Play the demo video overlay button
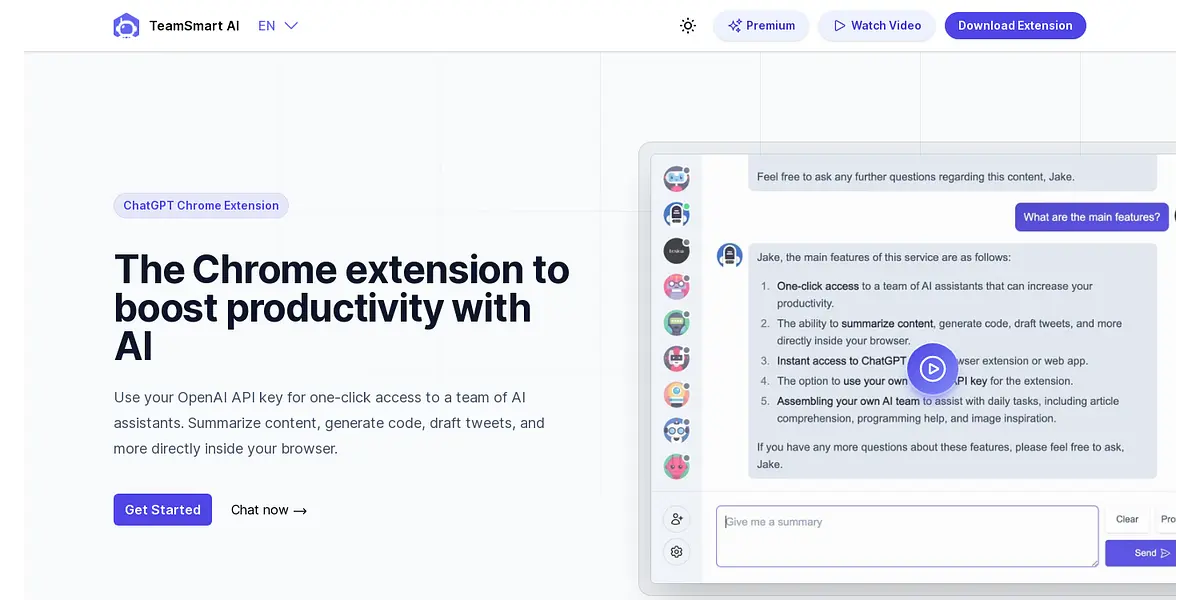The width and height of the screenshot is (1200, 600). (932, 369)
